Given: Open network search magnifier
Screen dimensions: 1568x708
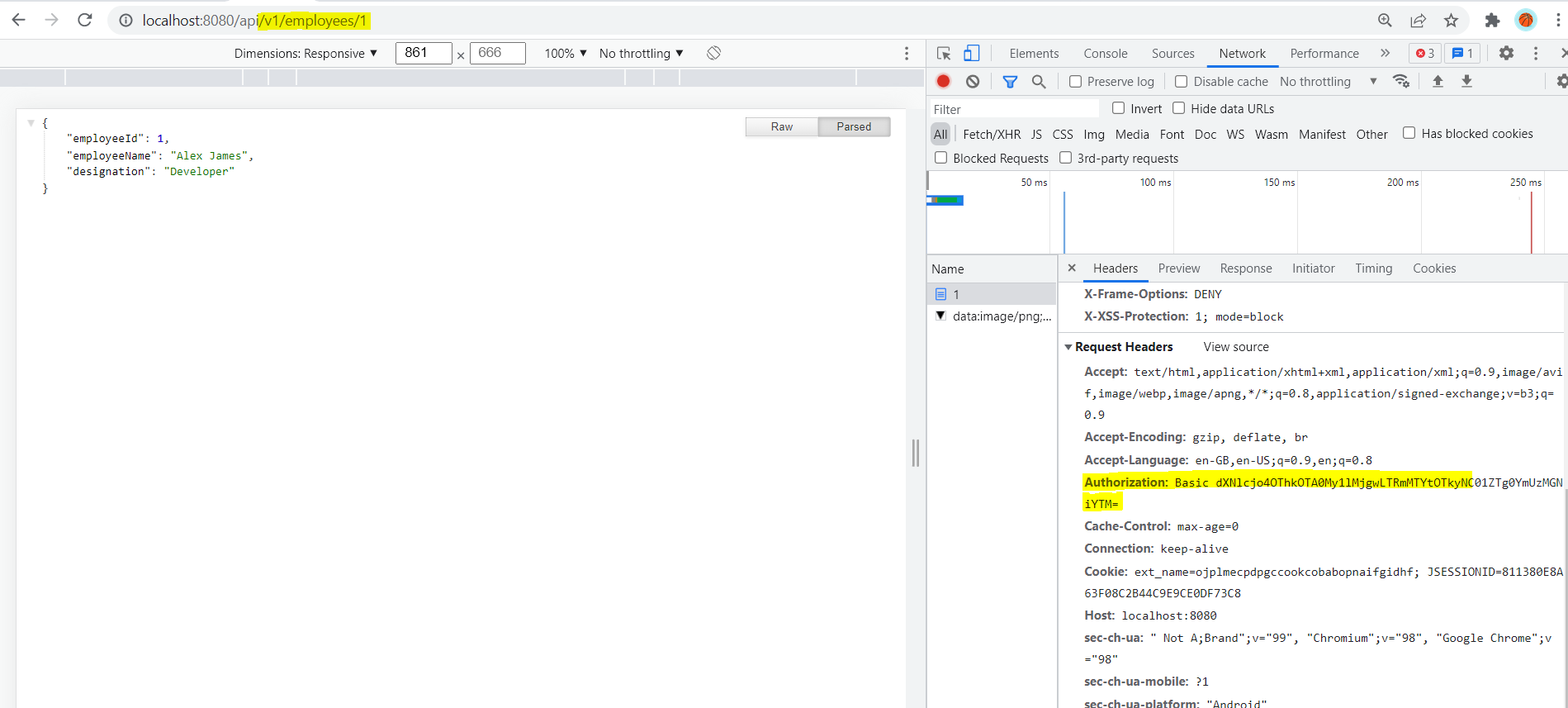Looking at the screenshot, I should [x=1039, y=81].
